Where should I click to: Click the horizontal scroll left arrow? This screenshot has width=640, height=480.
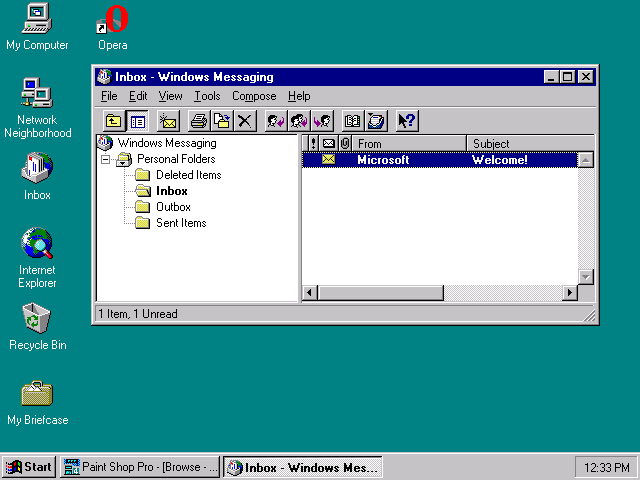[309, 293]
